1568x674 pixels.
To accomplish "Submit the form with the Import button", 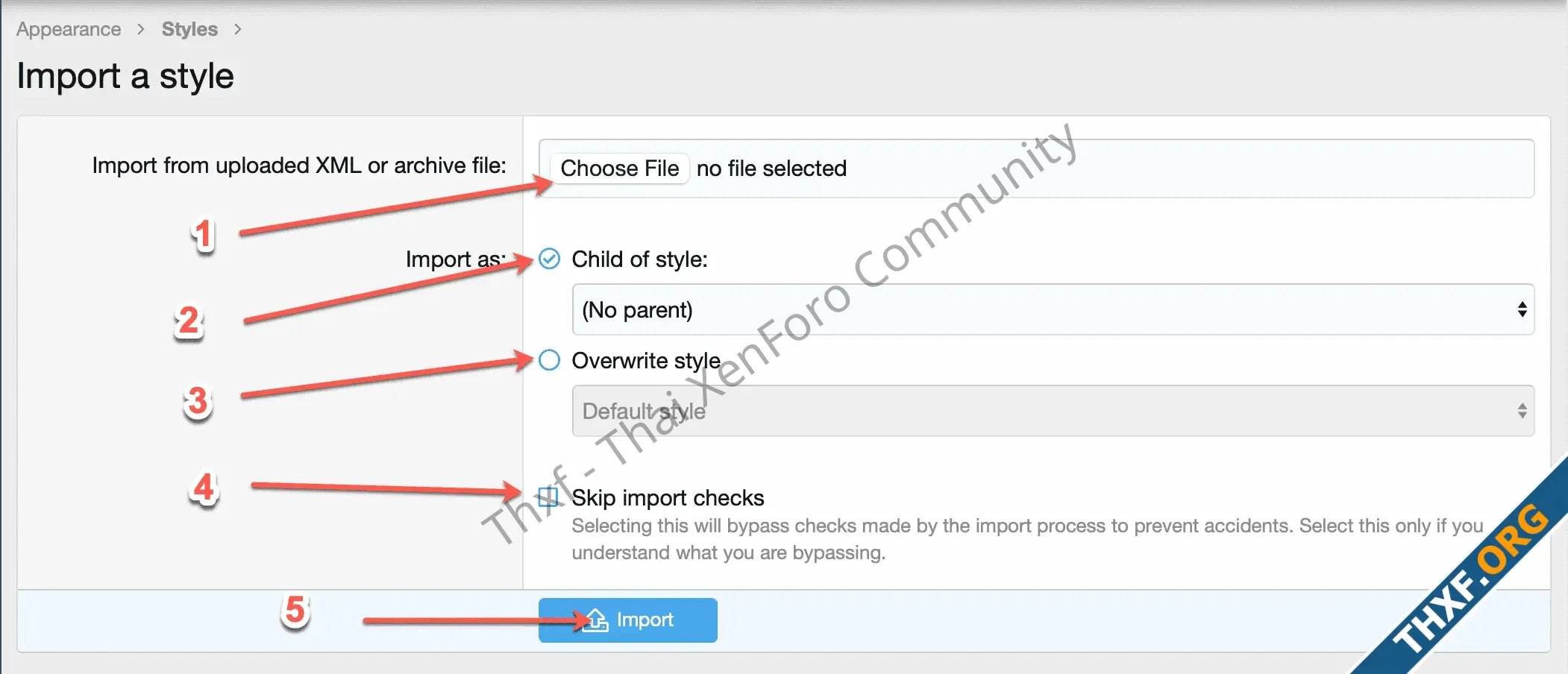I will (x=628, y=620).
